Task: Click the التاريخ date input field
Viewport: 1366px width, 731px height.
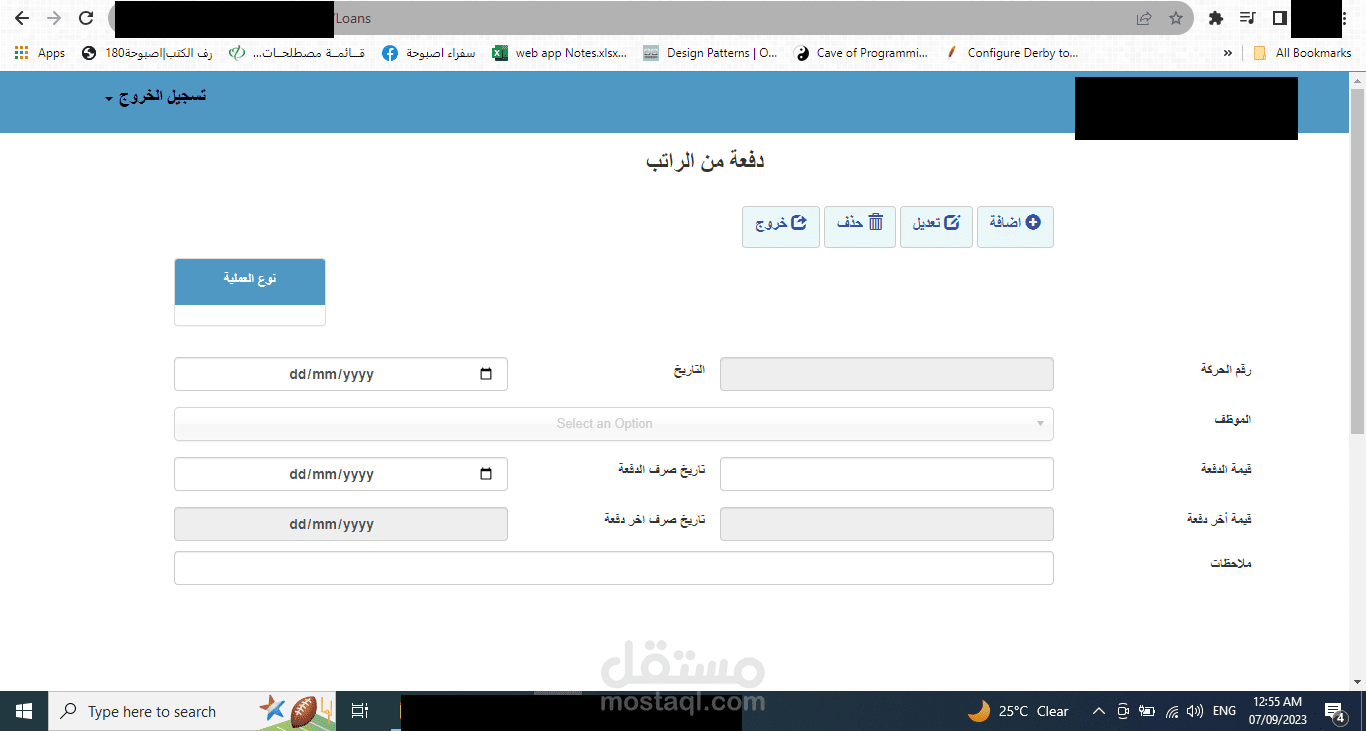Action: [341, 374]
